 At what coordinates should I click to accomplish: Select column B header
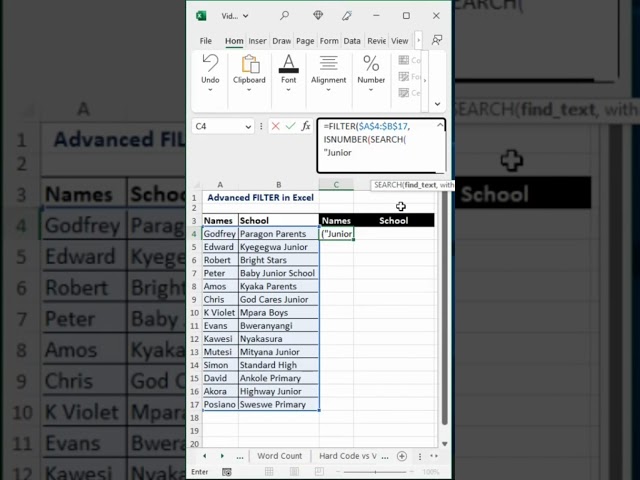tap(278, 184)
